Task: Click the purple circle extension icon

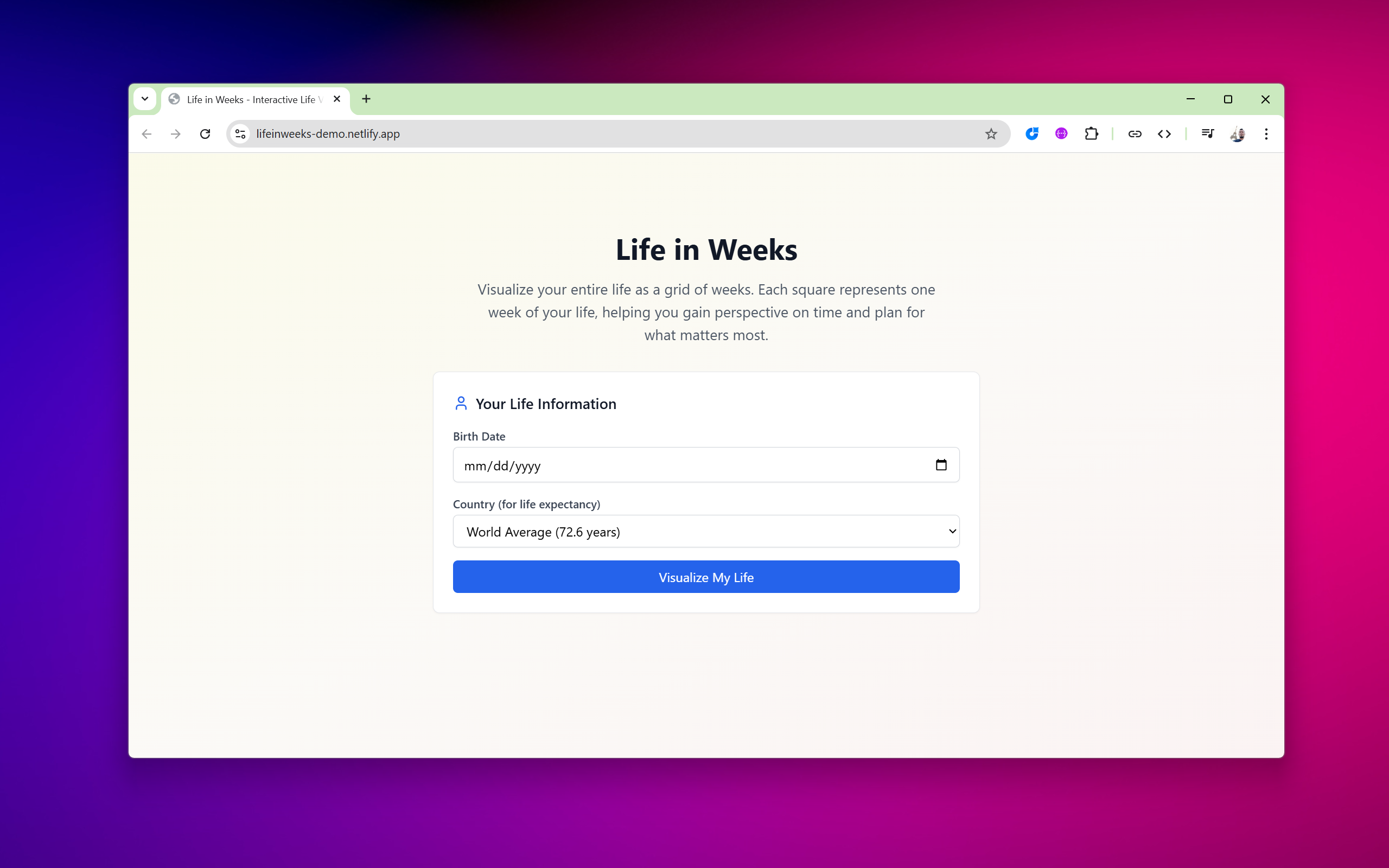Action: pyautogui.click(x=1061, y=134)
